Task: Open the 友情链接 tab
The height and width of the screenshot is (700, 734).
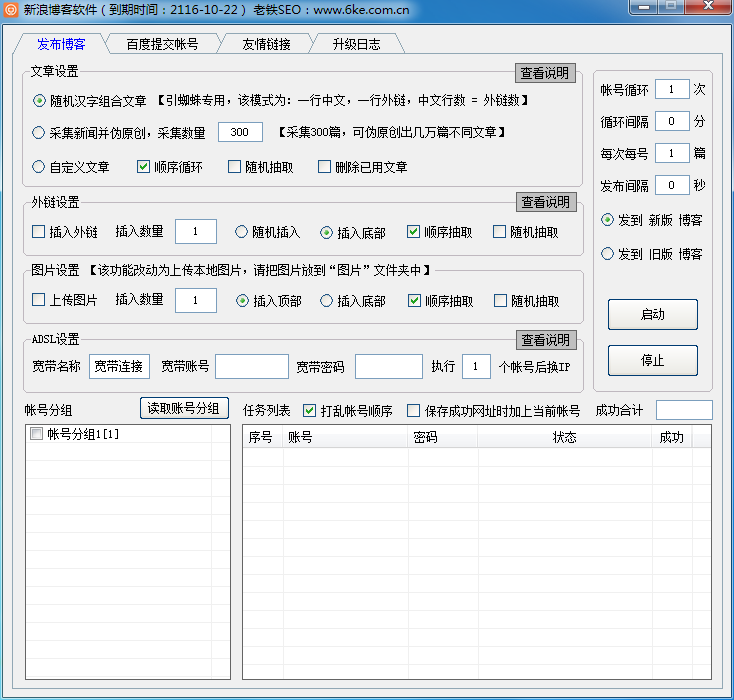Action: 266,44
